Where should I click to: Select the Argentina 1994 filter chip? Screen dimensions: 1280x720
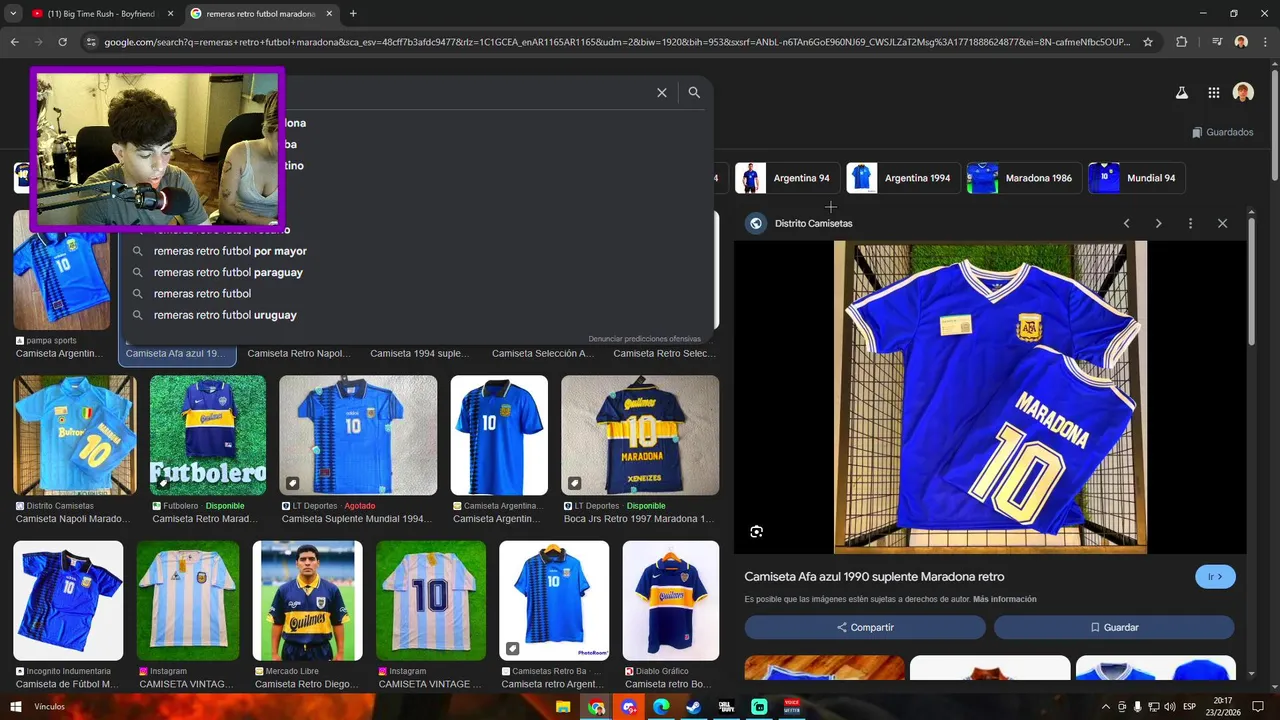[902, 178]
